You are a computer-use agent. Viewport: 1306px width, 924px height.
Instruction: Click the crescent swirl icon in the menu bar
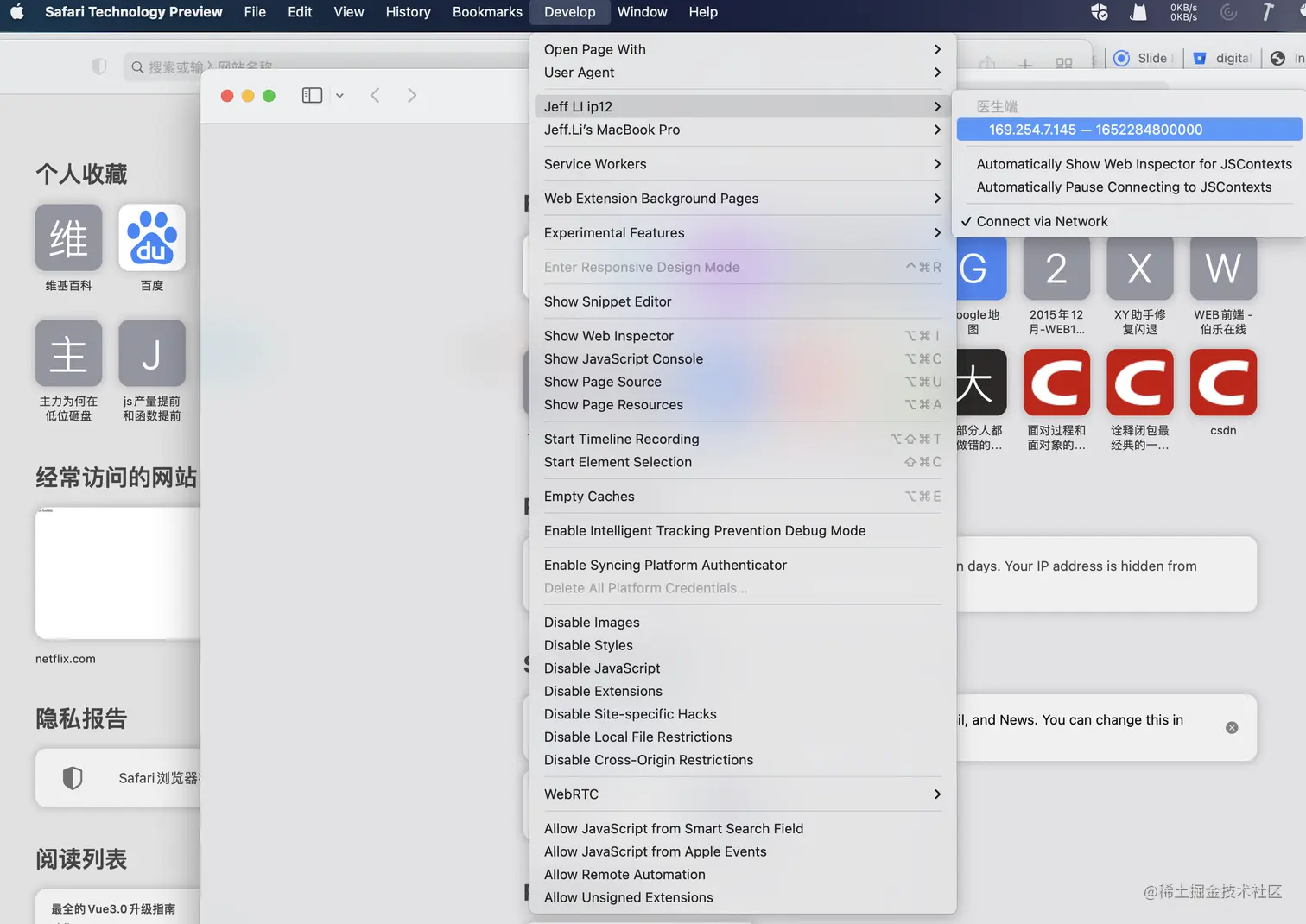pos(1228,12)
